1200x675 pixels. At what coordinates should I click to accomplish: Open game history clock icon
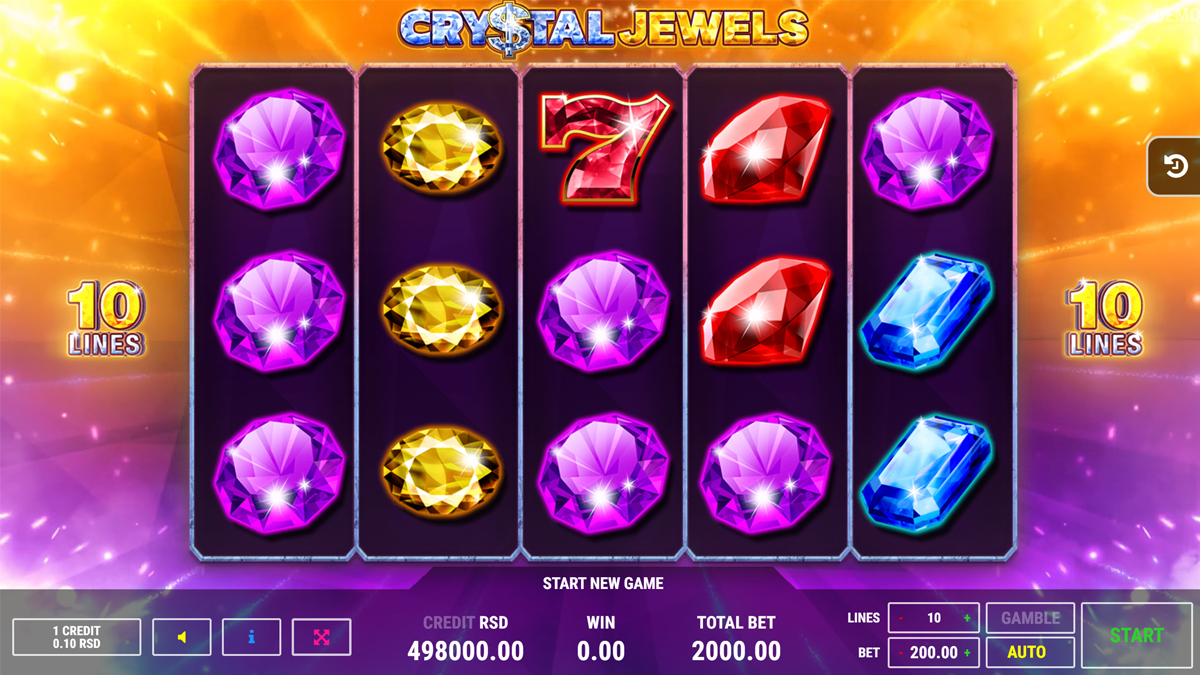pos(1175,166)
